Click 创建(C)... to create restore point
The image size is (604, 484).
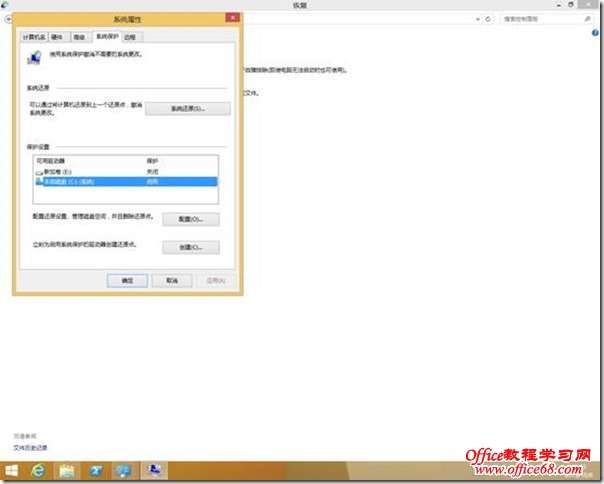pyautogui.click(x=191, y=247)
